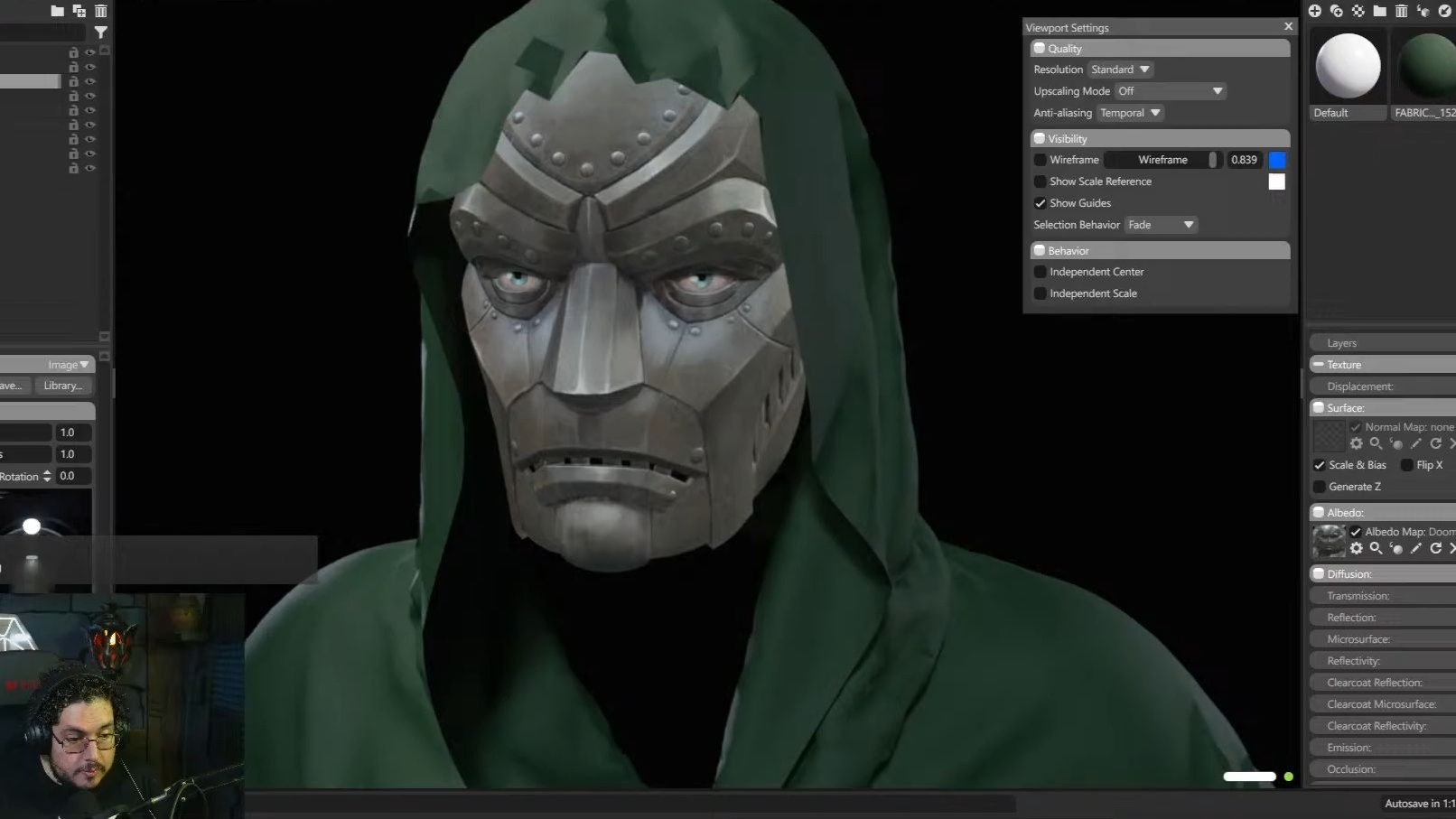Collapse the Texture group header
This screenshot has height=819, width=1456.
click(x=1383, y=365)
